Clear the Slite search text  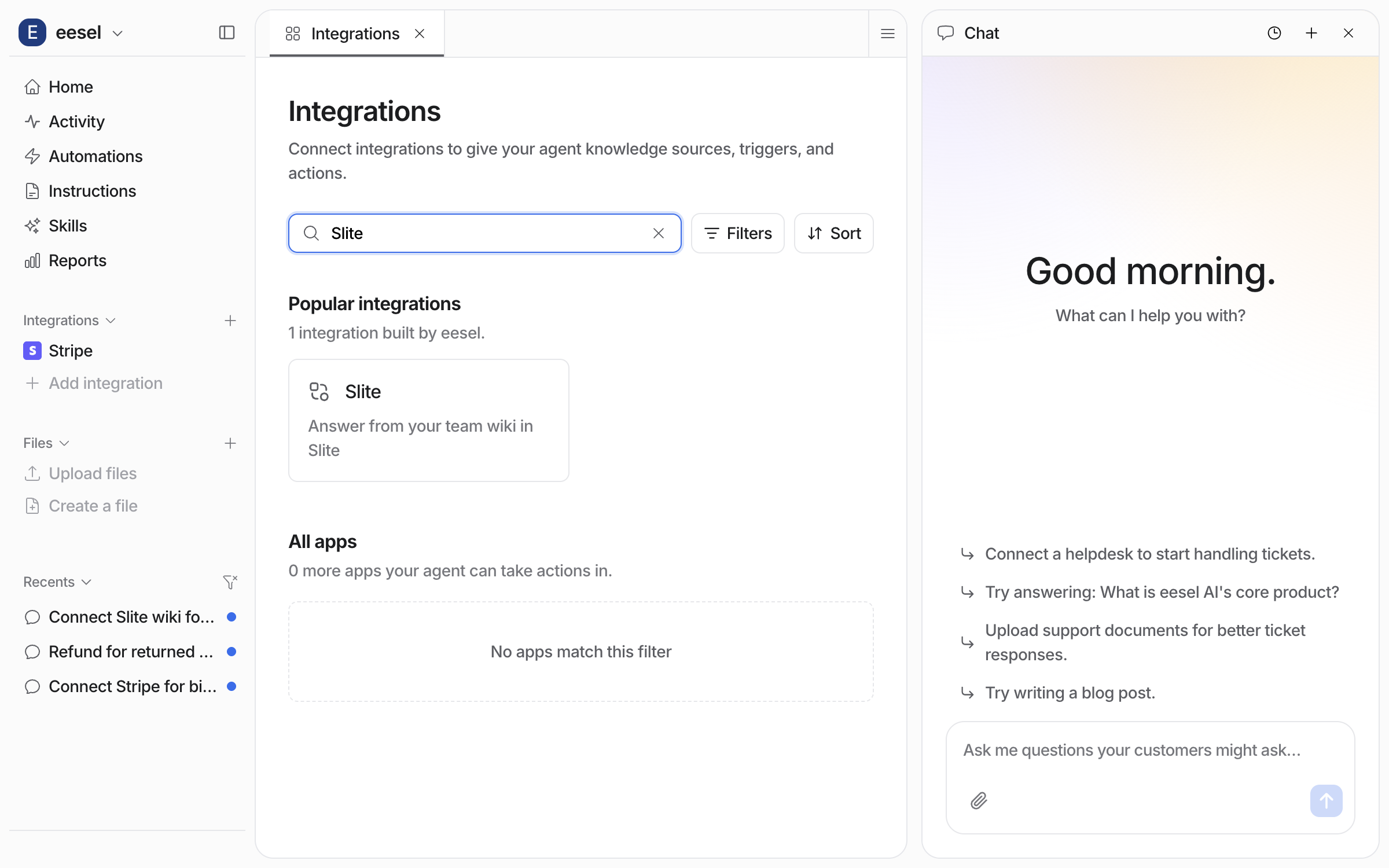(659, 233)
